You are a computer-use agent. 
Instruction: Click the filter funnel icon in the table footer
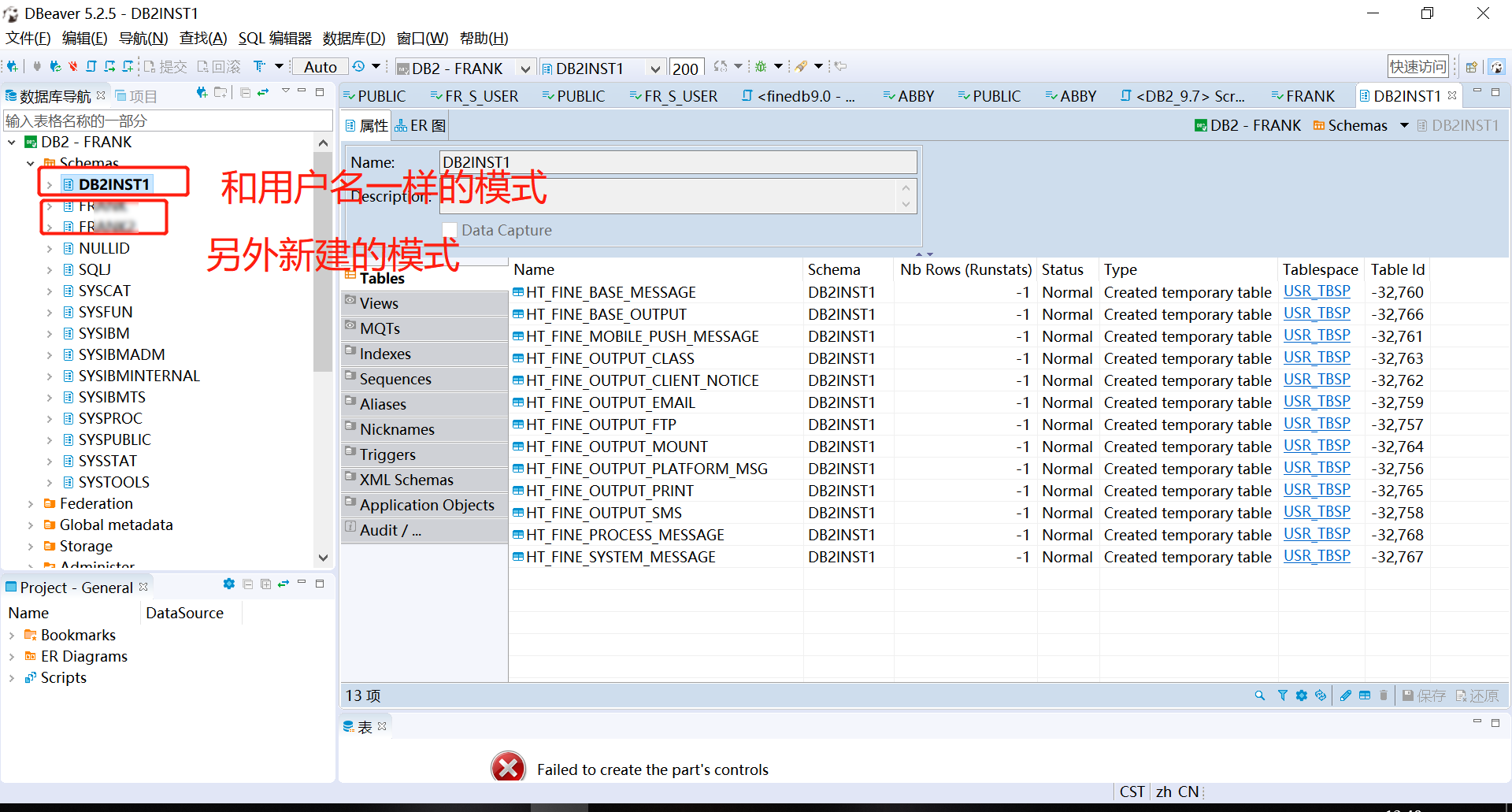point(1282,695)
